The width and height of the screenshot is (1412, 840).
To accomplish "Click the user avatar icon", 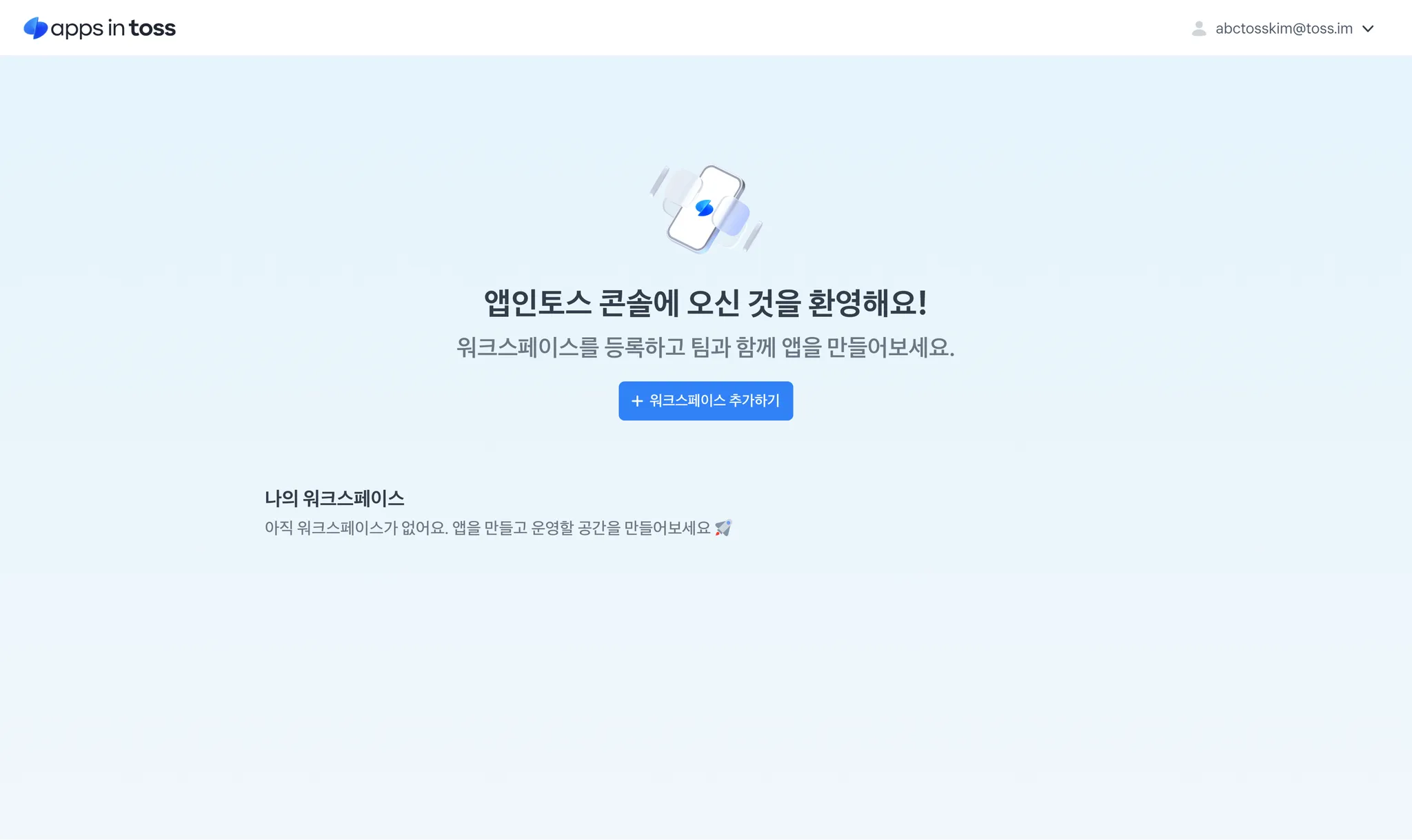I will click(x=1199, y=28).
